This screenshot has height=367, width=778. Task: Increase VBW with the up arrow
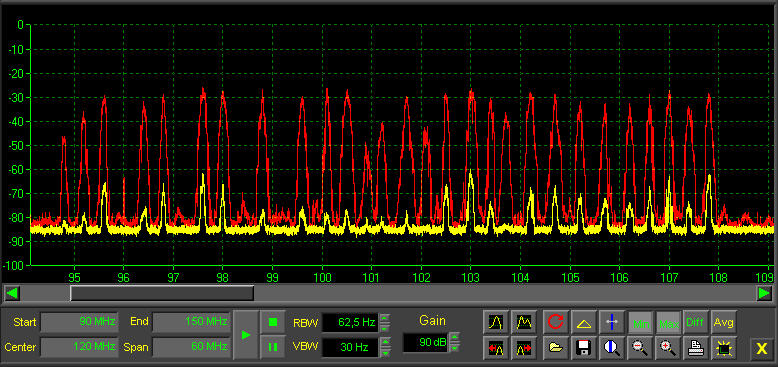tap(385, 342)
